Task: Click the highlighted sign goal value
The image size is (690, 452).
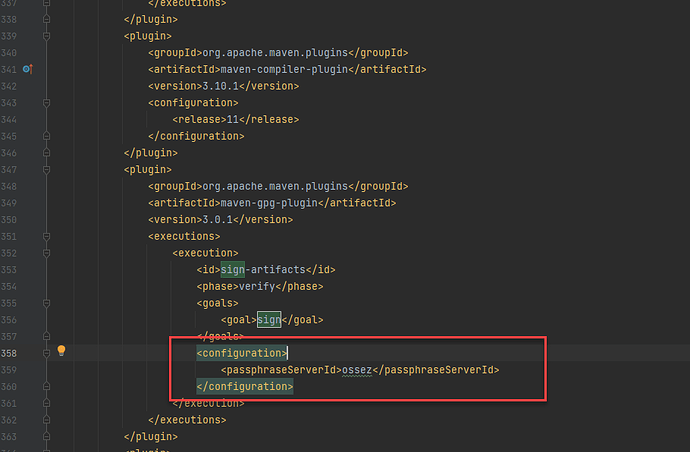Action: coord(269,320)
